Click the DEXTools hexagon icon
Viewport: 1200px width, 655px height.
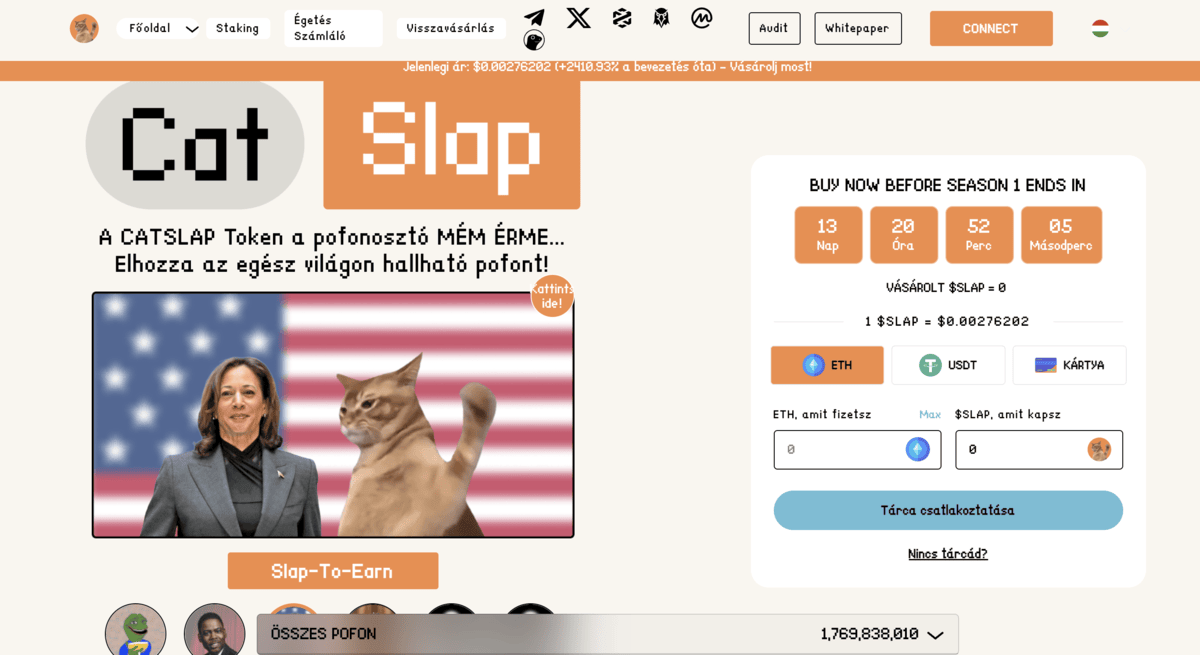[x=622, y=18]
